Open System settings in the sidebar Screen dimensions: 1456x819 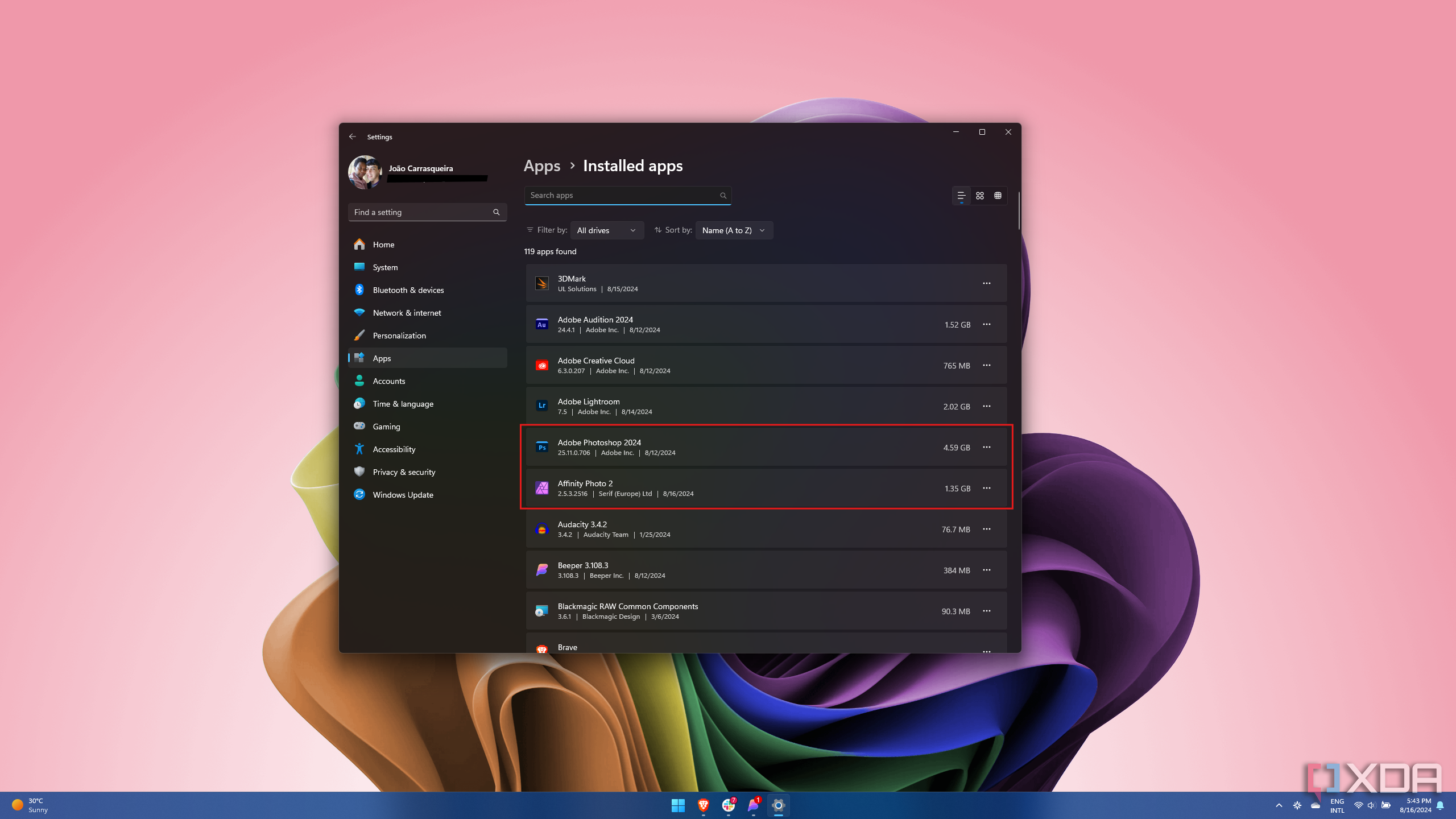pos(427,267)
